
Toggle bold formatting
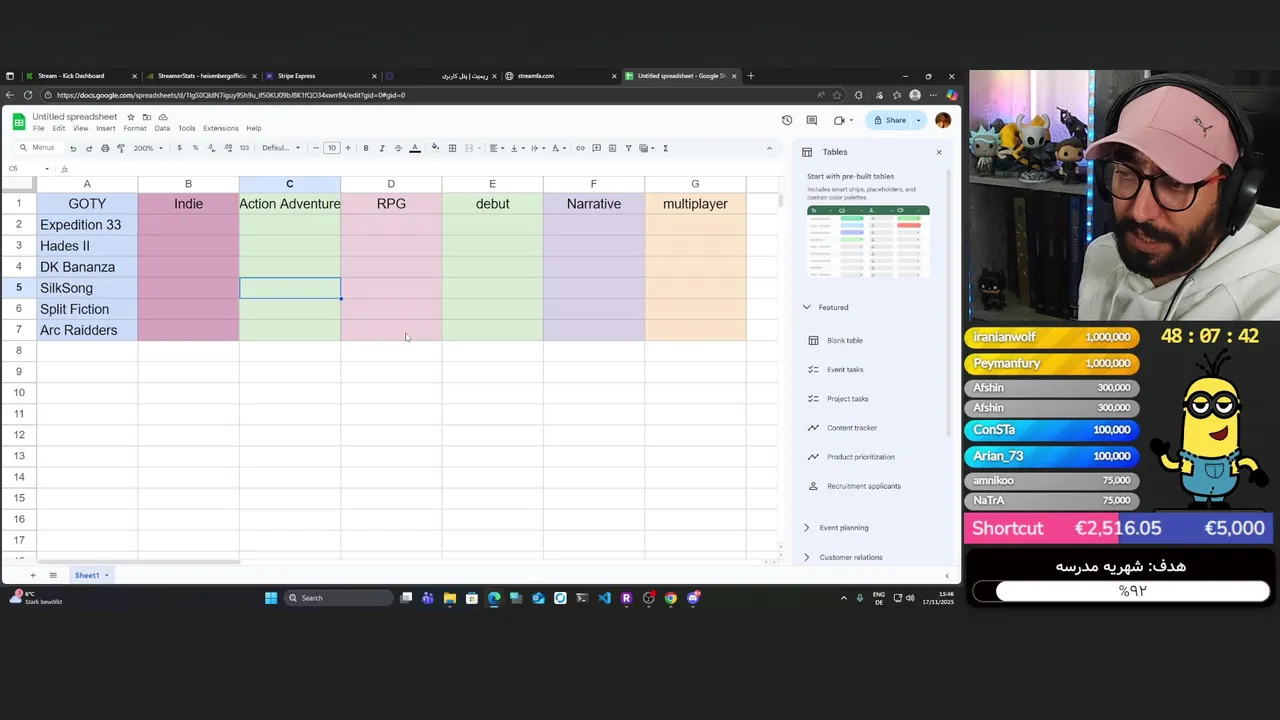tap(366, 148)
